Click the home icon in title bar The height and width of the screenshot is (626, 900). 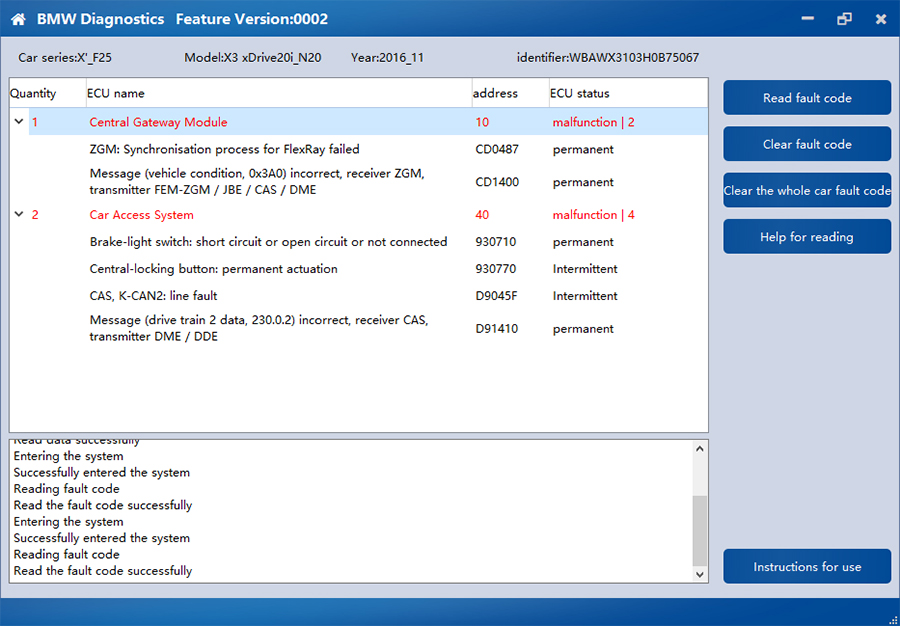pyautogui.click(x=18, y=19)
